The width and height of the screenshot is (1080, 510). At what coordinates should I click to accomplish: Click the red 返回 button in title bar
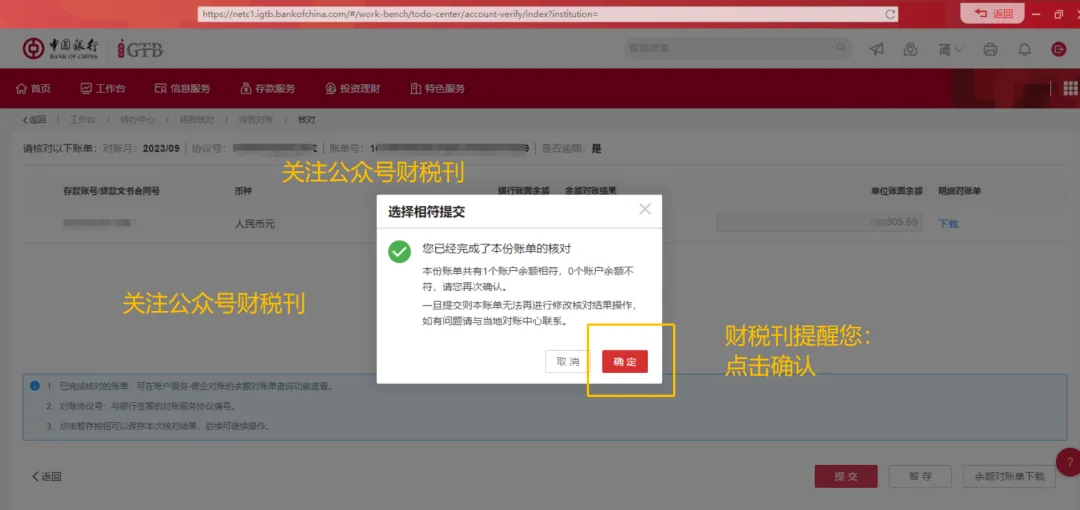[993, 14]
